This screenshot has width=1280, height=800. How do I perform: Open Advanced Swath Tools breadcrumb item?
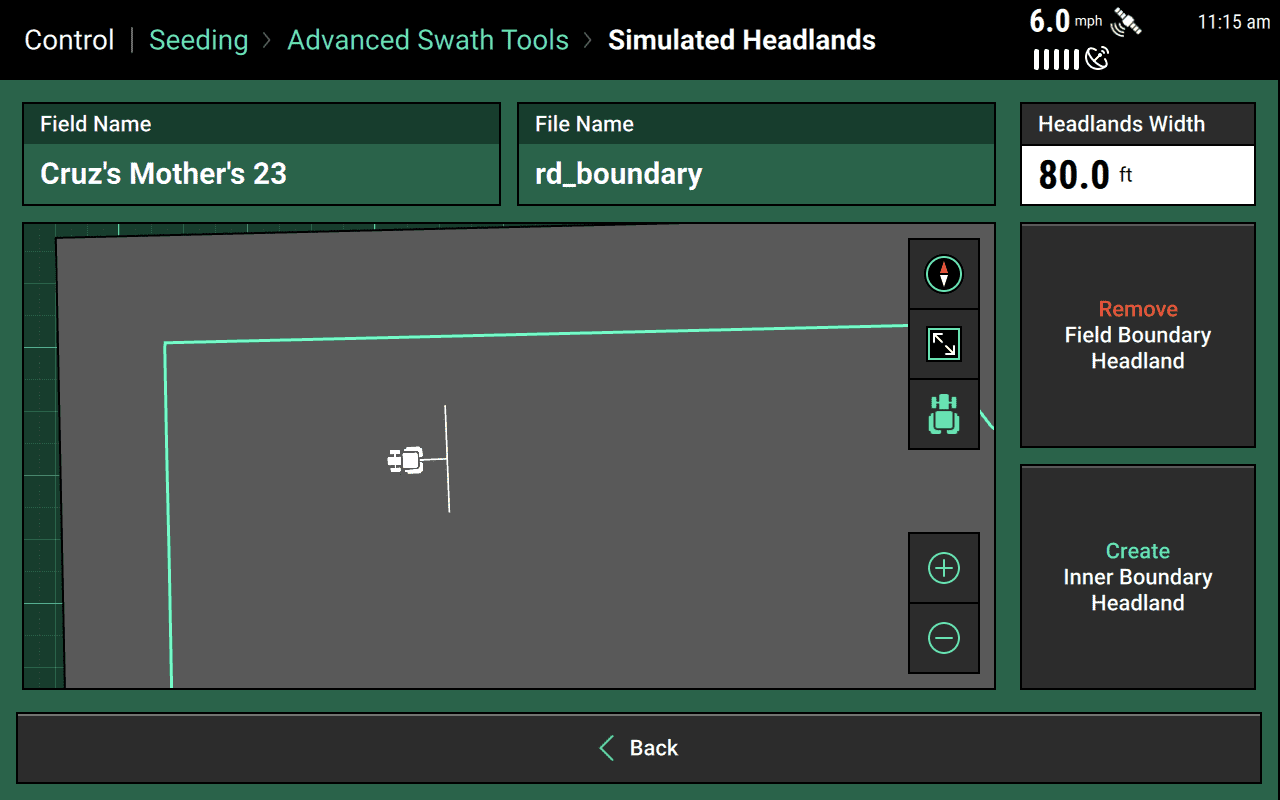pos(428,40)
